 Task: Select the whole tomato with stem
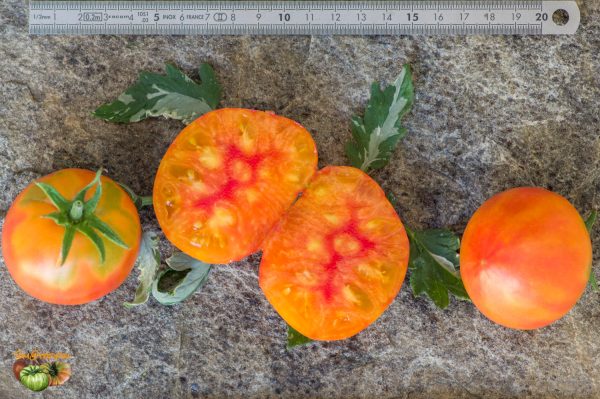point(72,236)
